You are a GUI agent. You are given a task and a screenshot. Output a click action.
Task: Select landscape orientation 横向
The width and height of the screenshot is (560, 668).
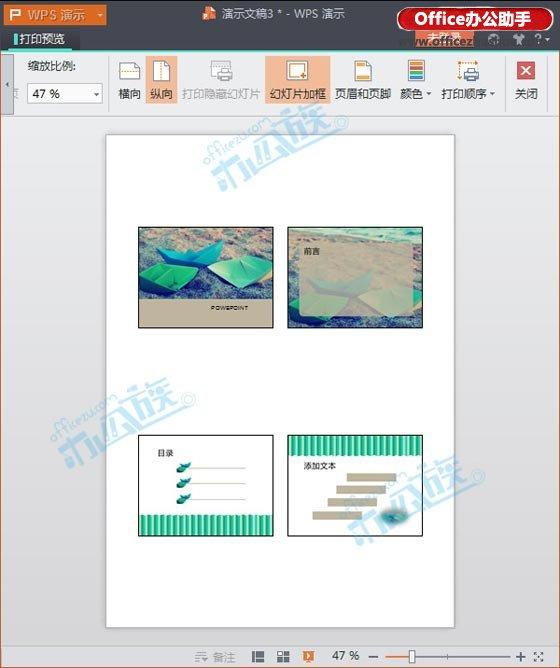click(x=129, y=80)
